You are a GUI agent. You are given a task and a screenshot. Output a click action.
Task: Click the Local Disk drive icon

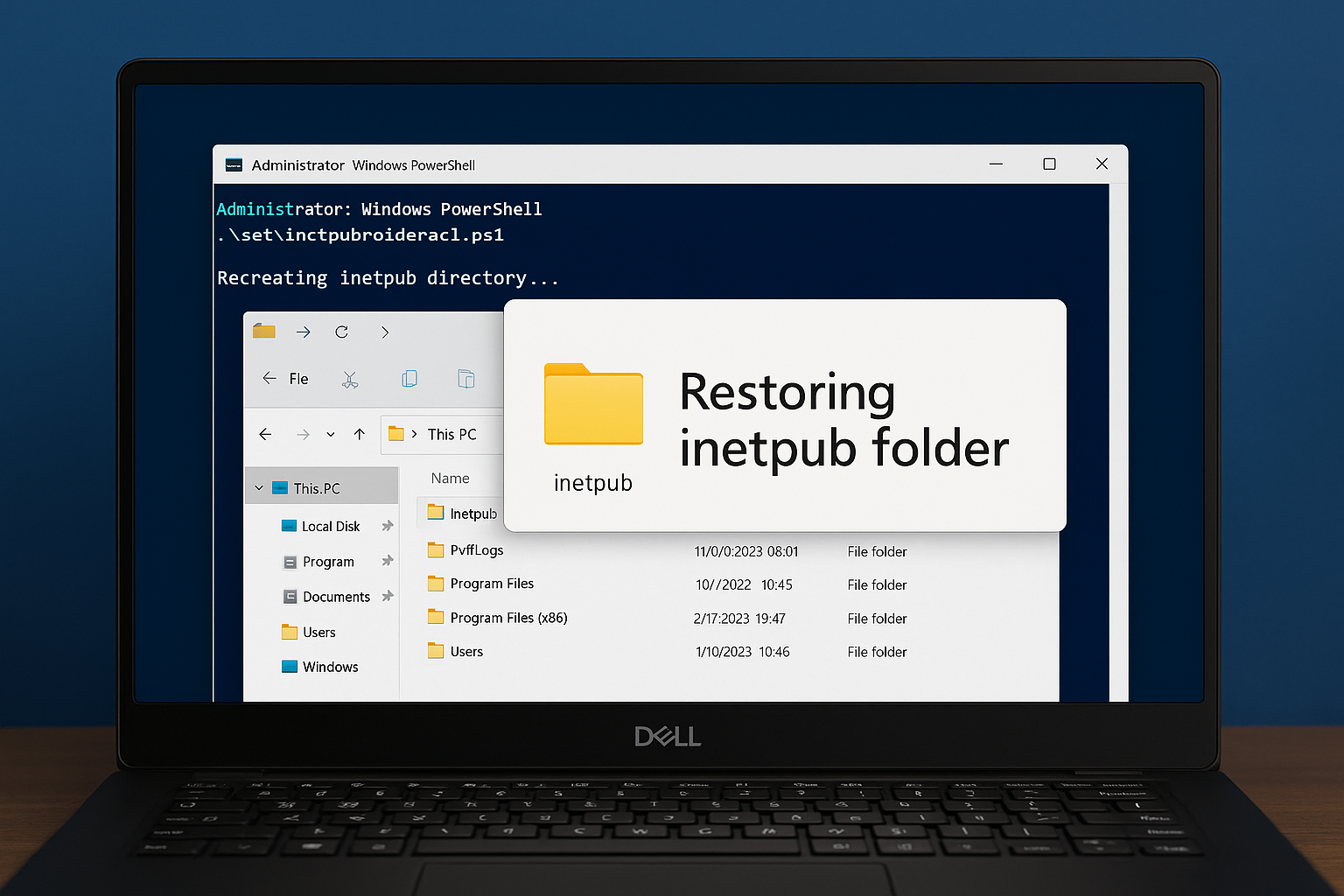tap(289, 526)
